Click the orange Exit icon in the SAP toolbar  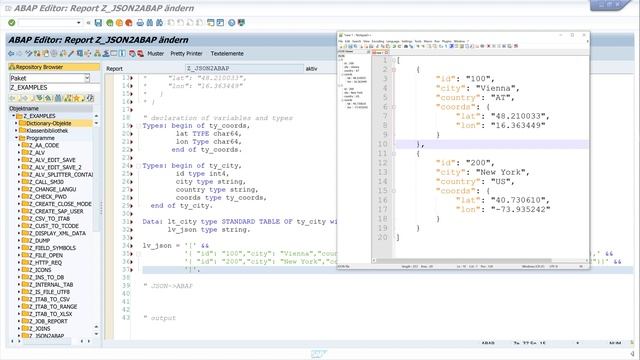point(119,23)
